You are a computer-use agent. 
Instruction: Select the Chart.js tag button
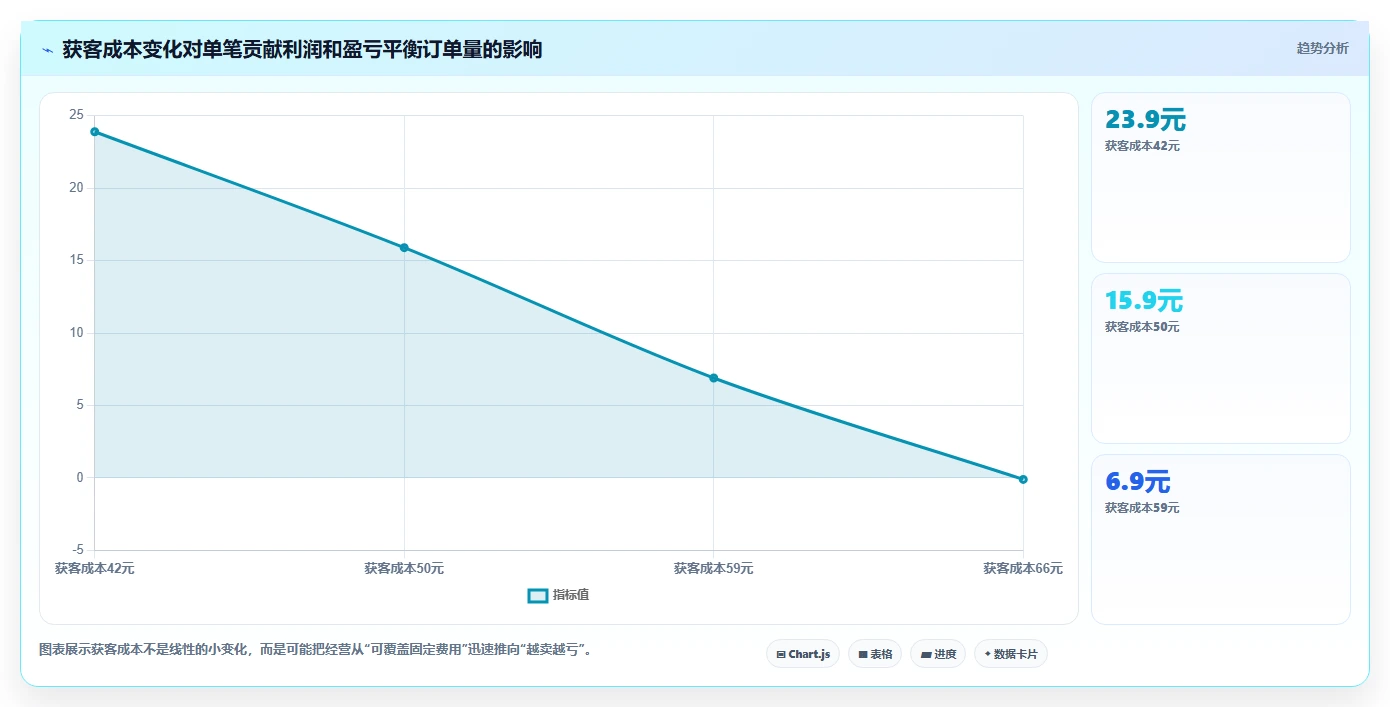(803, 654)
